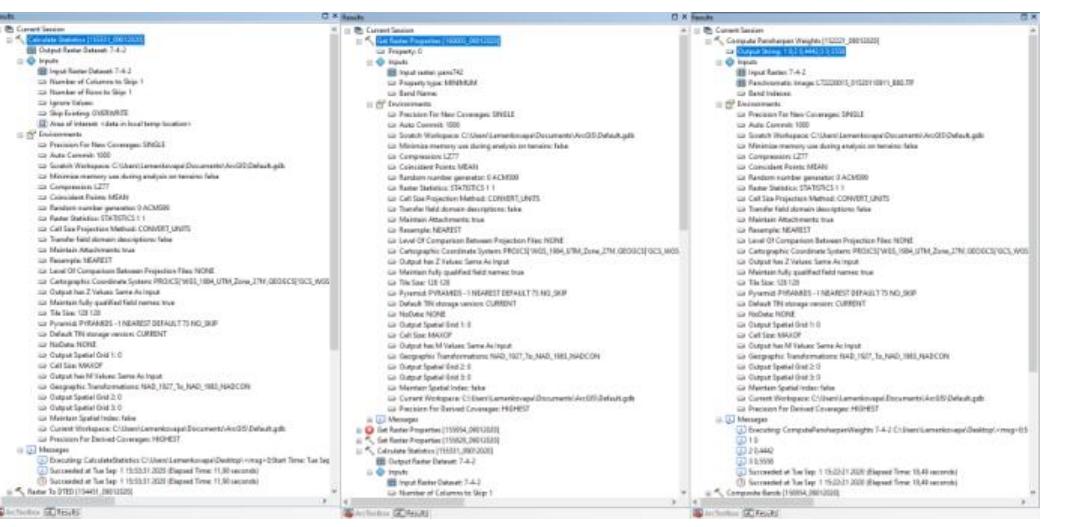This screenshot has height=527, width=1077.
Task: Select highlighted Get Raster Properties result in middle panel
Action: point(438,41)
